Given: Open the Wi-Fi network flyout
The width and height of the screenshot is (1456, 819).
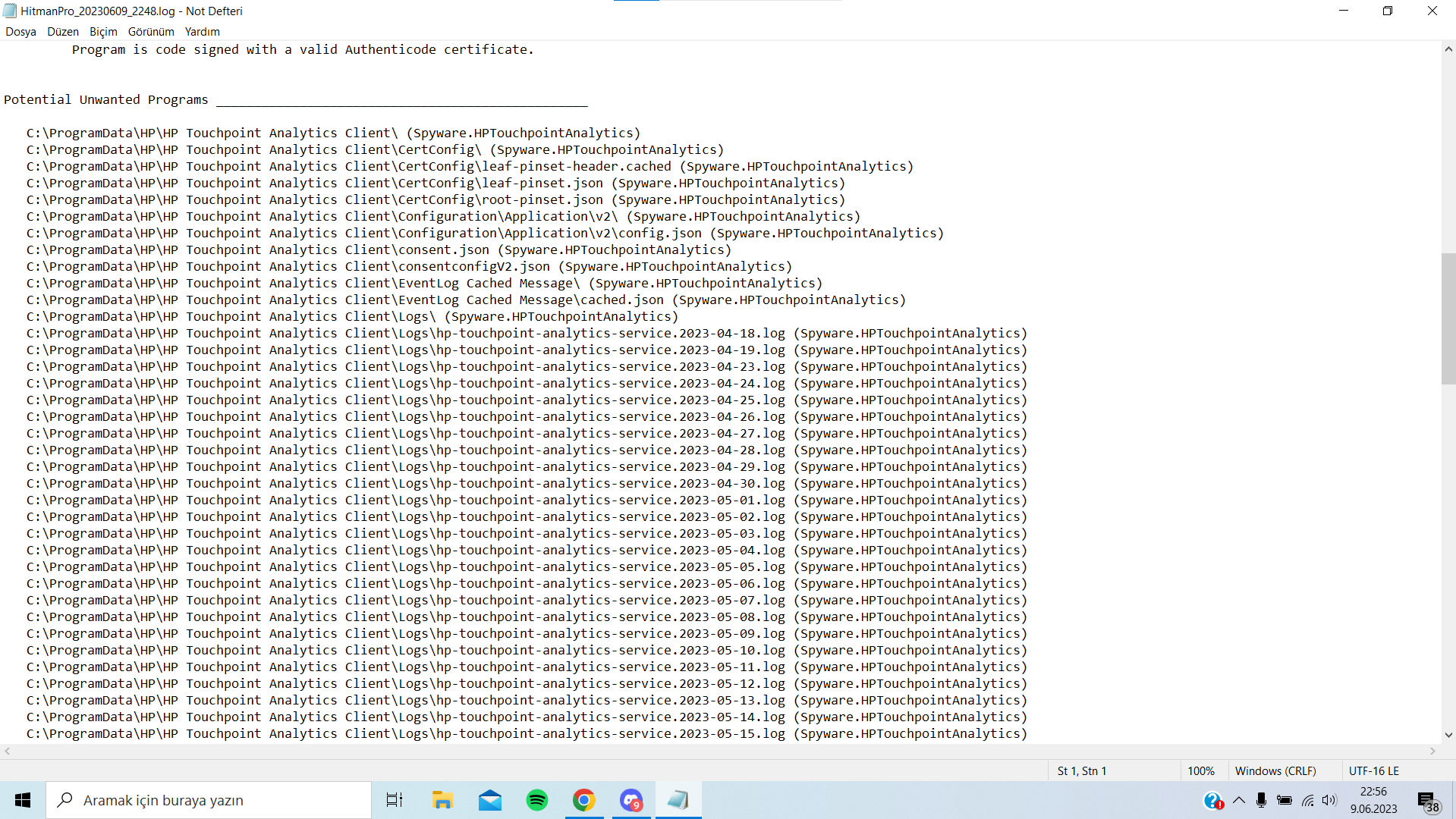Looking at the screenshot, I should [1307, 800].
